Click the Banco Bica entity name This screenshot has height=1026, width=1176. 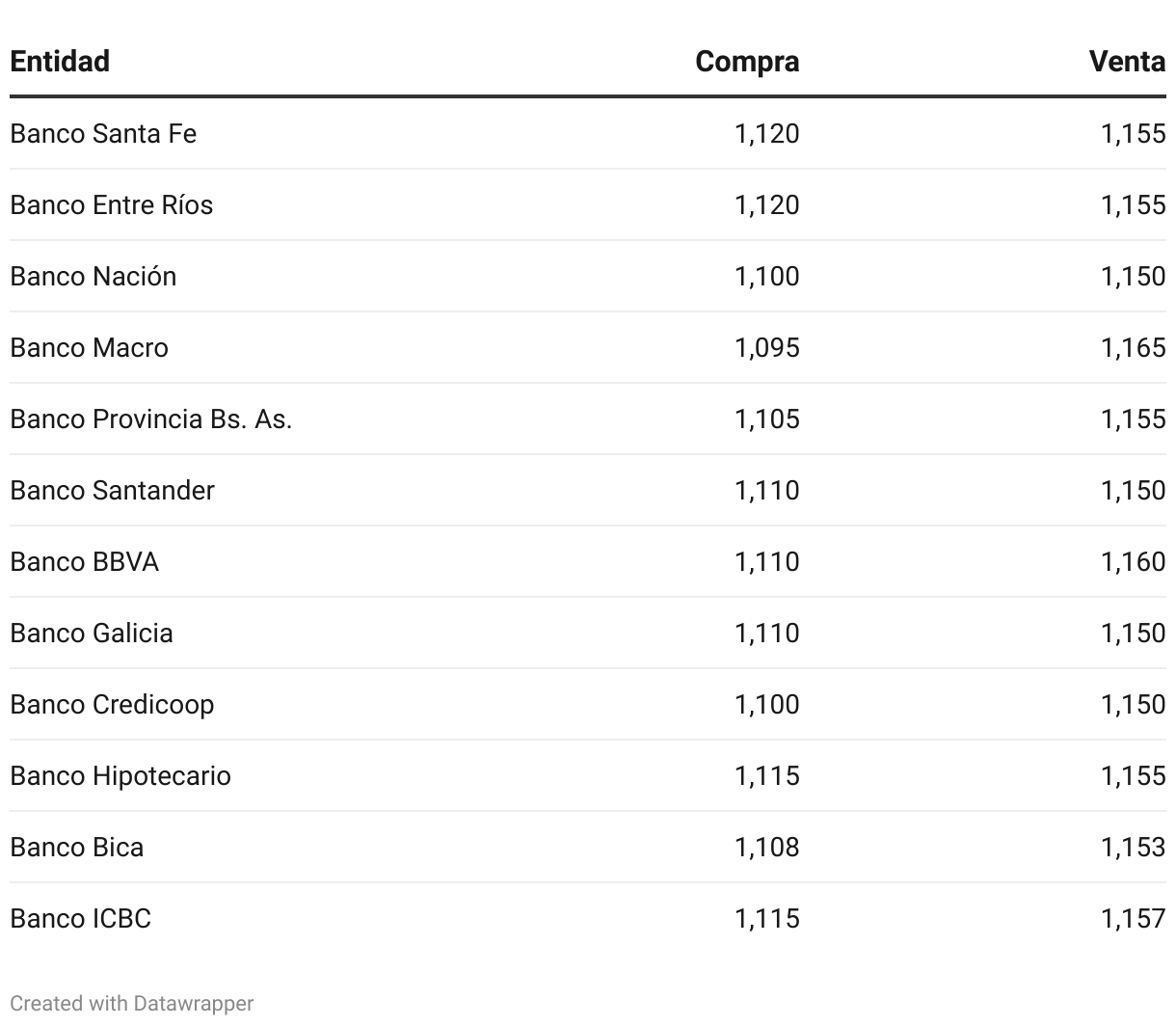(77, 847)
